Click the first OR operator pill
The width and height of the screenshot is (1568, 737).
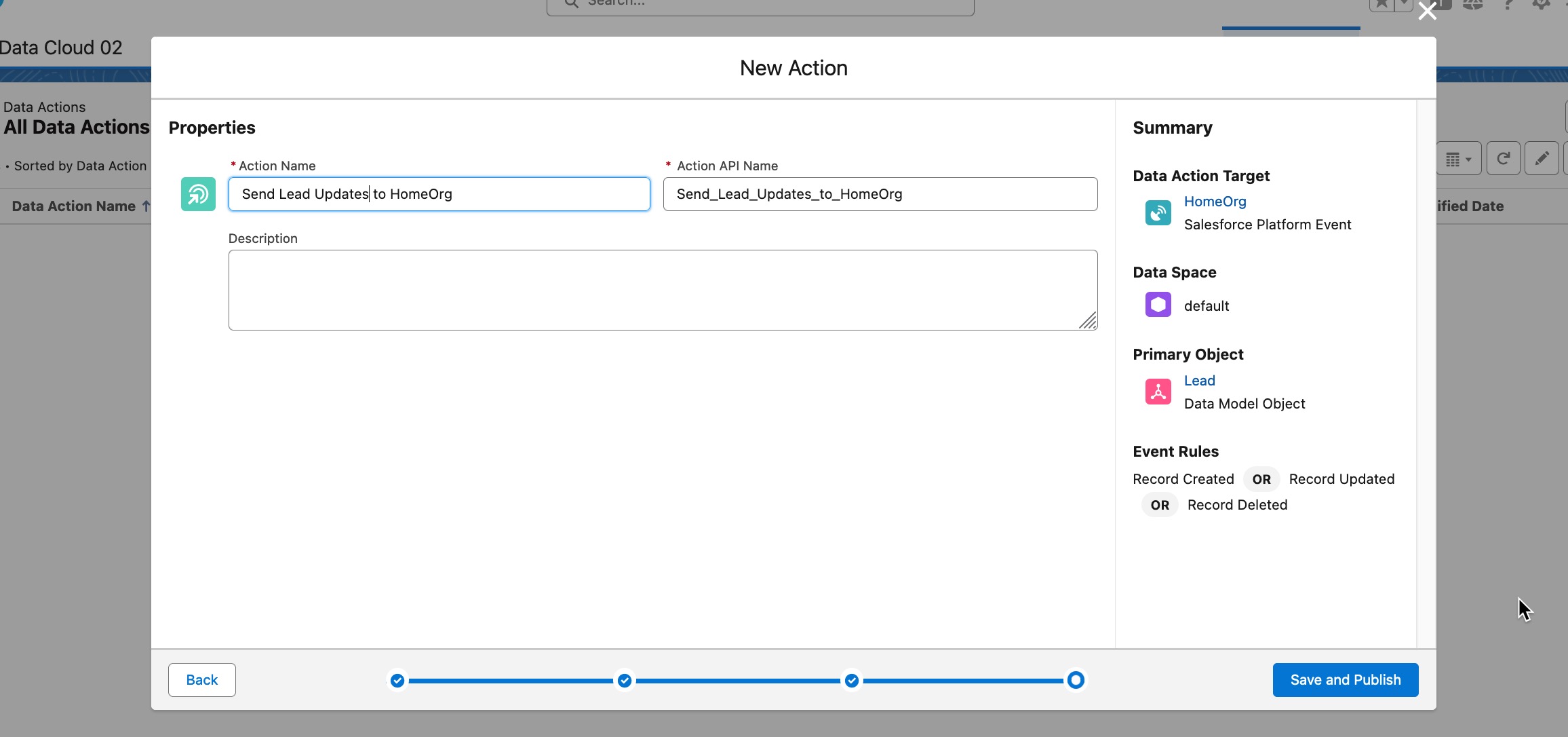click(x=1261, y=479)
